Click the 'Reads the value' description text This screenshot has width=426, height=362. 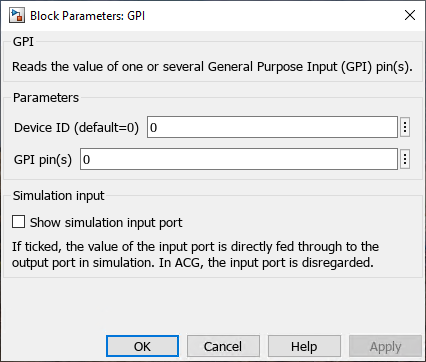pyautogui.click(x=212, y=67)
